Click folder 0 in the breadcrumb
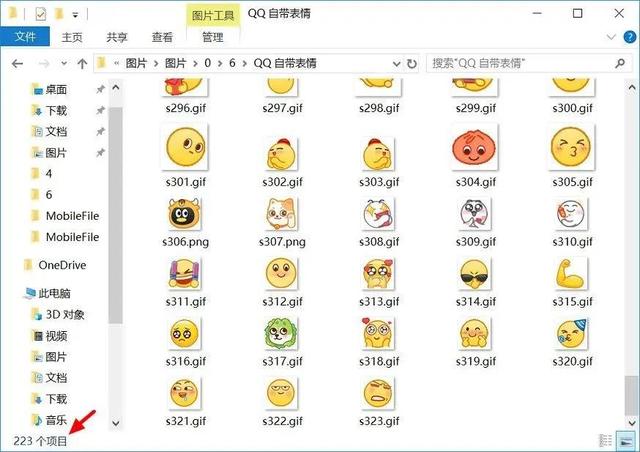The width and height of the screenshot is (640, 452). pyautogui.click(x=208, y=63)
